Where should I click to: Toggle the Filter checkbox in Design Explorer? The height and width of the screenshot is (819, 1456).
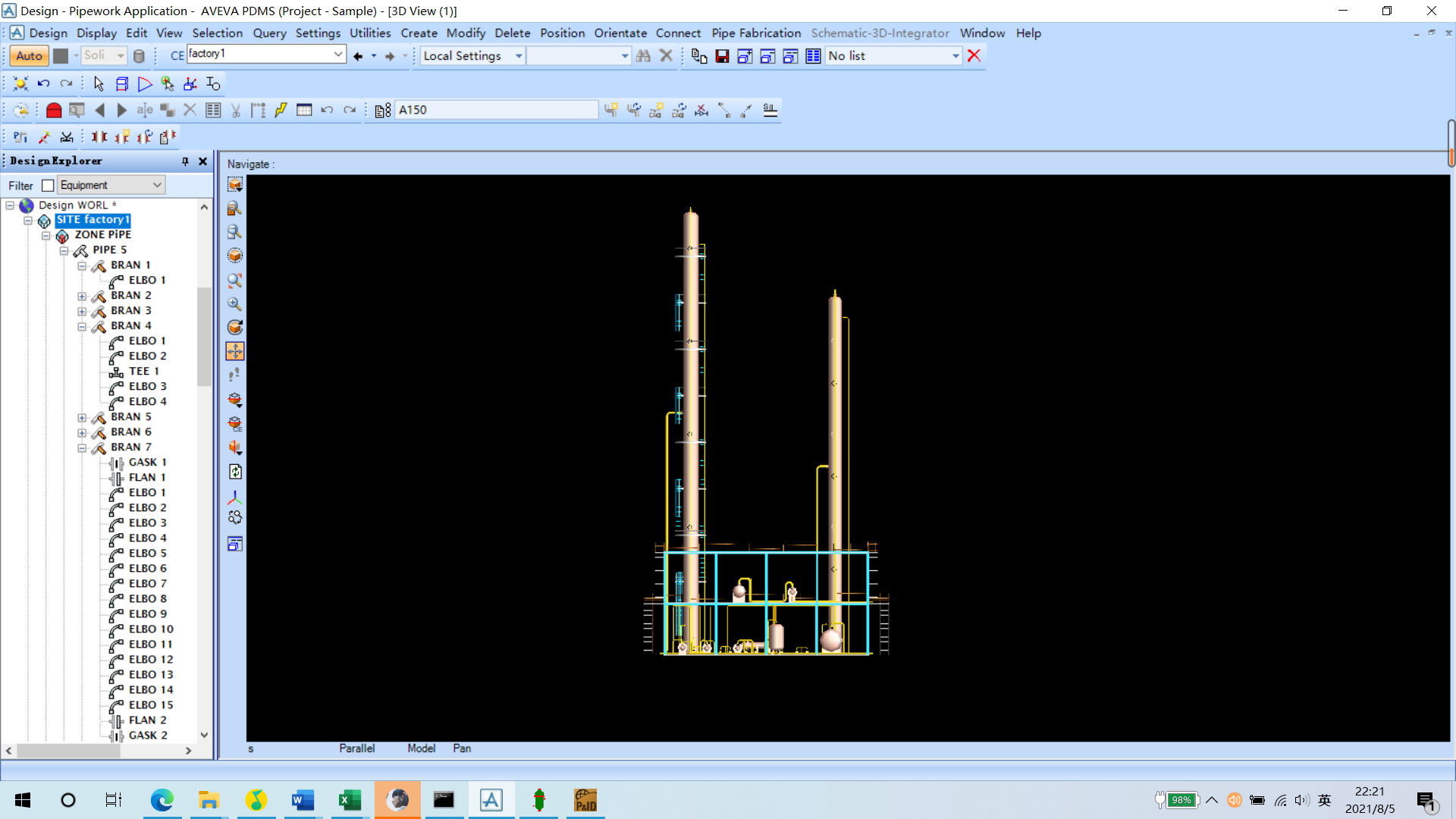(x=48, y=186)
